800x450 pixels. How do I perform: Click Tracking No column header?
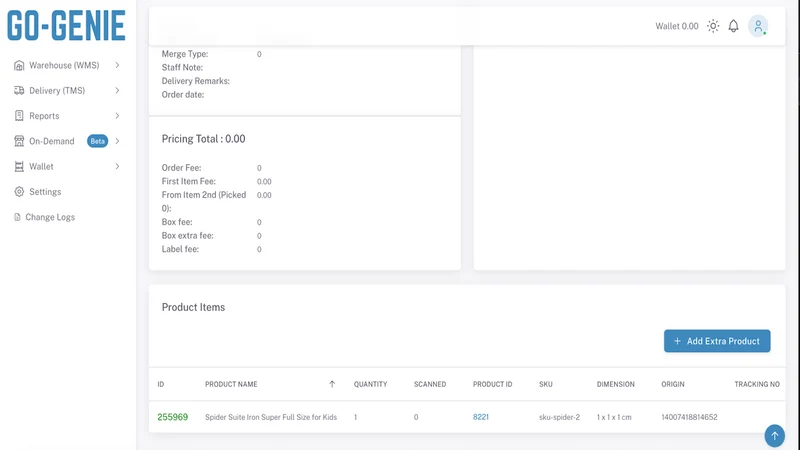[757, 384]
